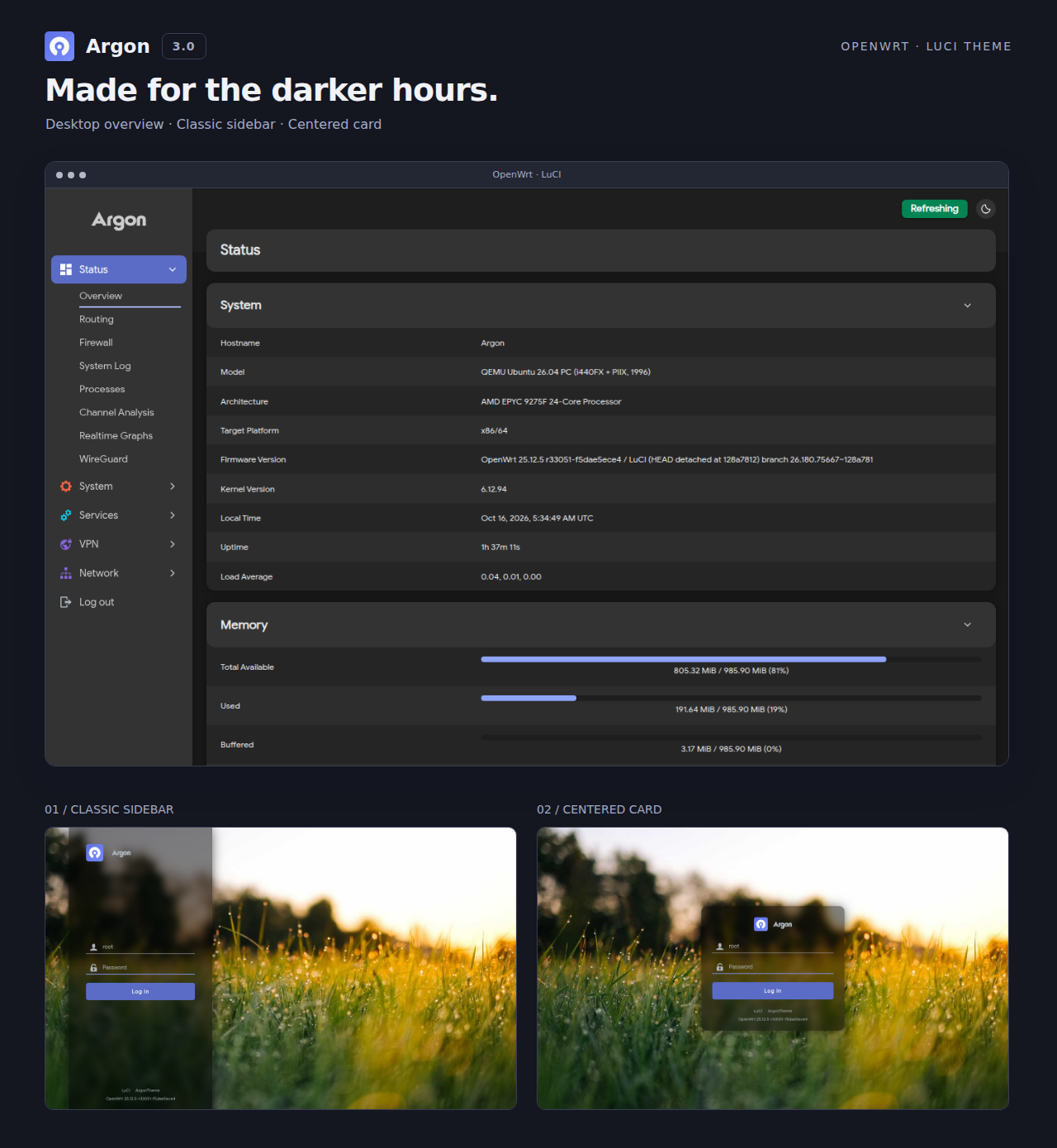Click the lock icon in centered card preview
1057x1148 pixels.
720,966
